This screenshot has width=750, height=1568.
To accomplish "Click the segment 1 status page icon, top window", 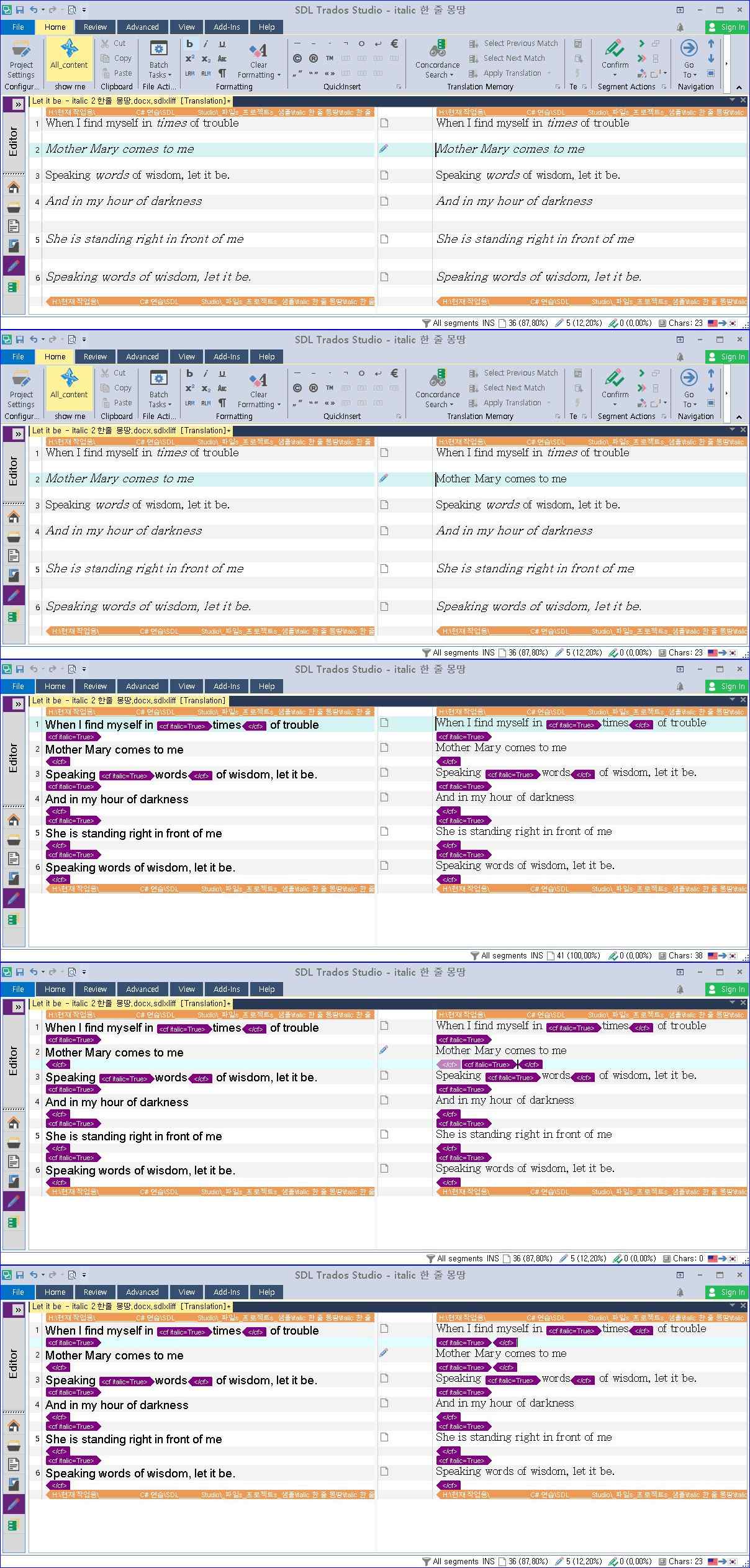I will [x=384, y=123].
